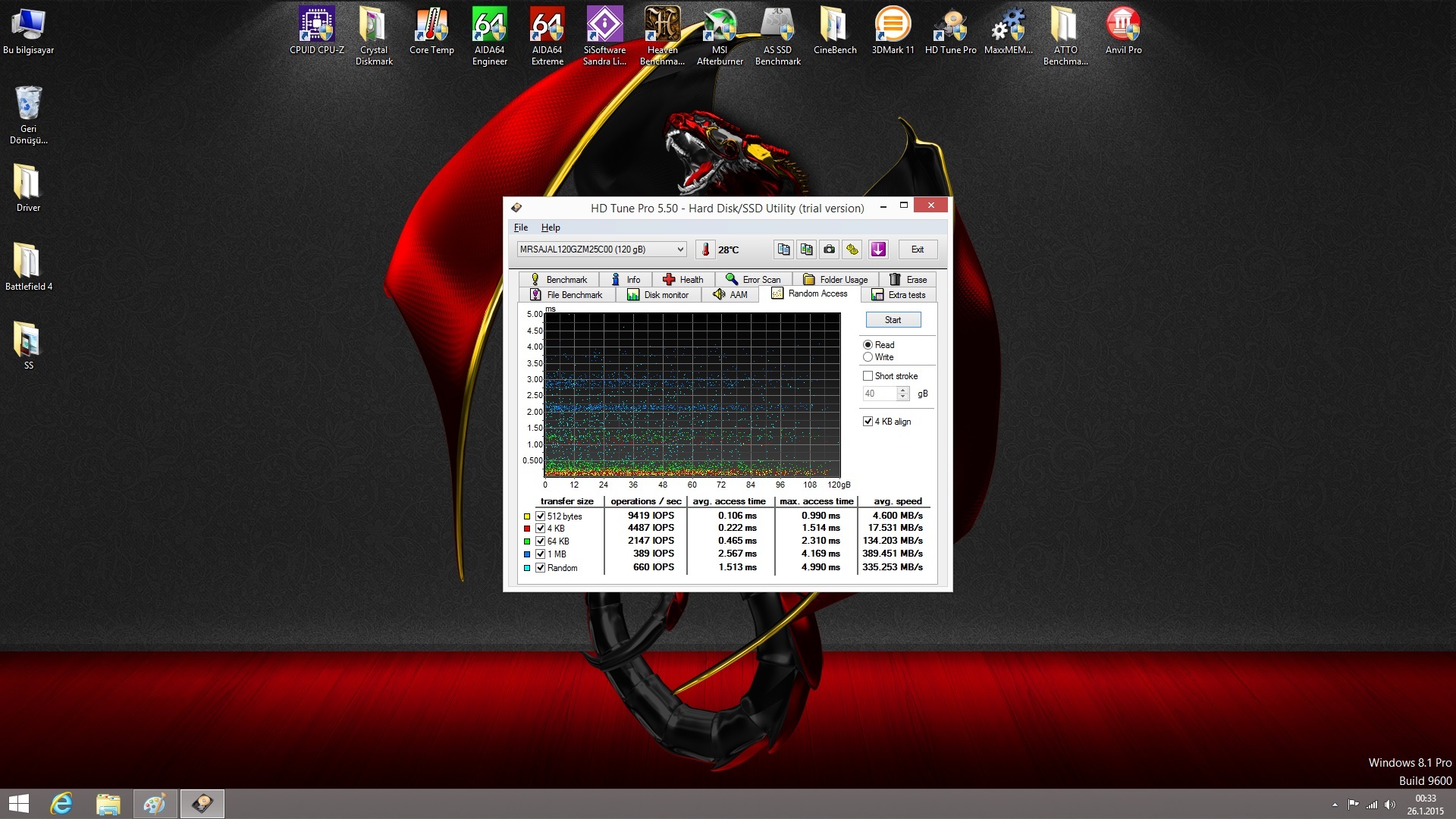Launch AIDA64 Extreme from the desktop
The height and width of the screenshot is (819, 1456).
coord(547,36)
